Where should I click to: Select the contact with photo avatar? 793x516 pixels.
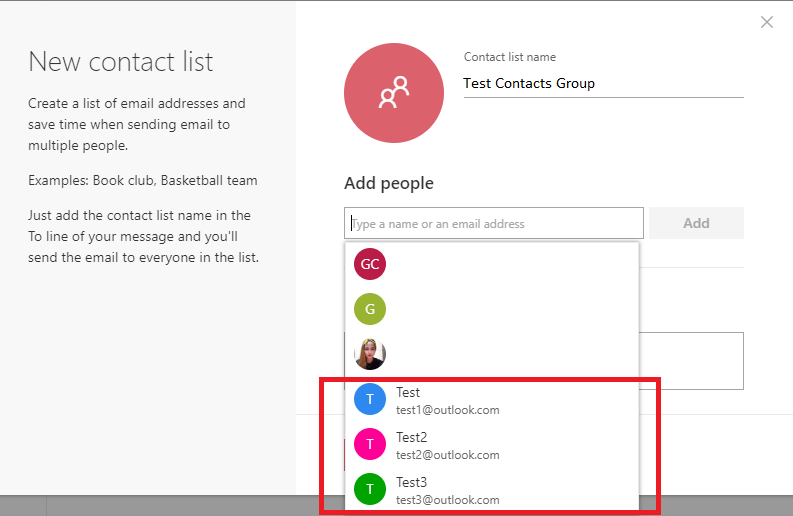[492, 354]
